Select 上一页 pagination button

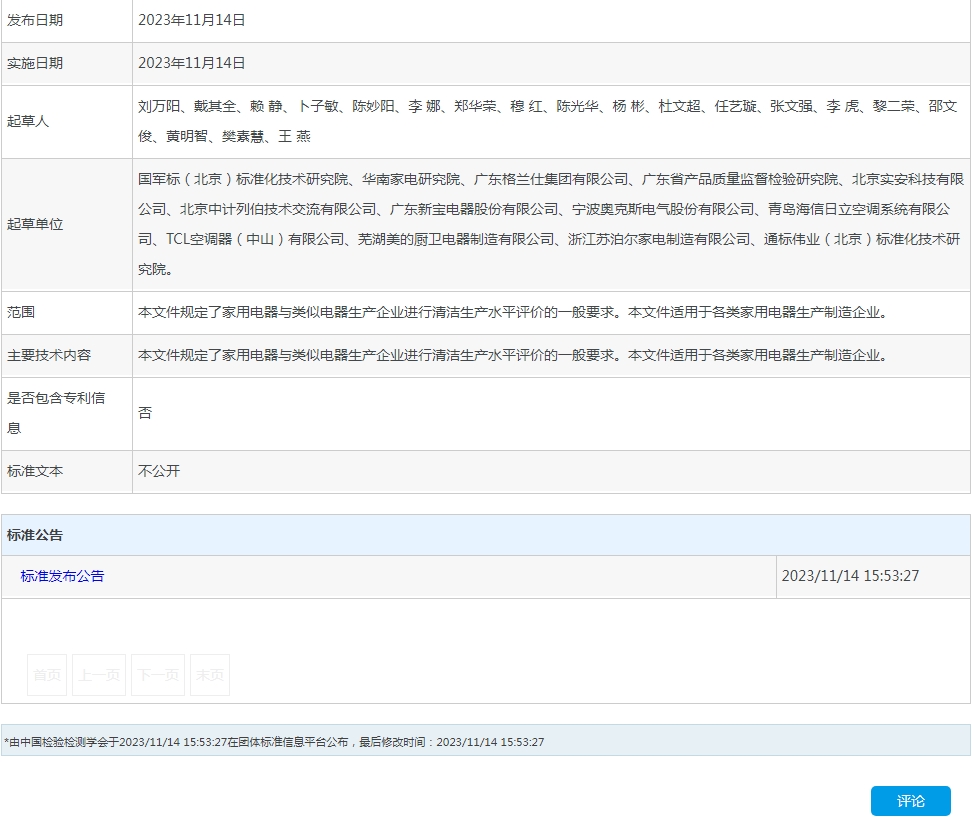[x=99, y=675]
